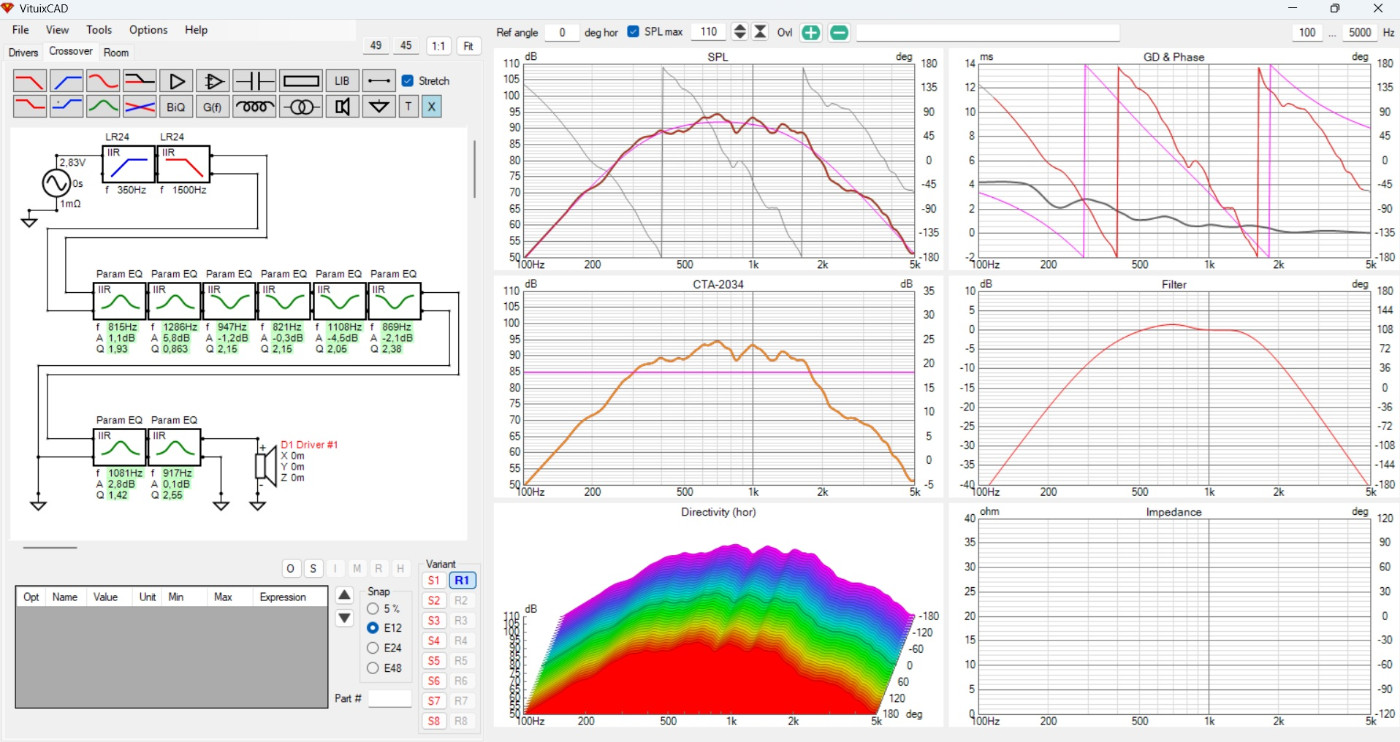Insert the resistor block icon
Viewport: 1400px width, 742px height.
tap(300, 81)
